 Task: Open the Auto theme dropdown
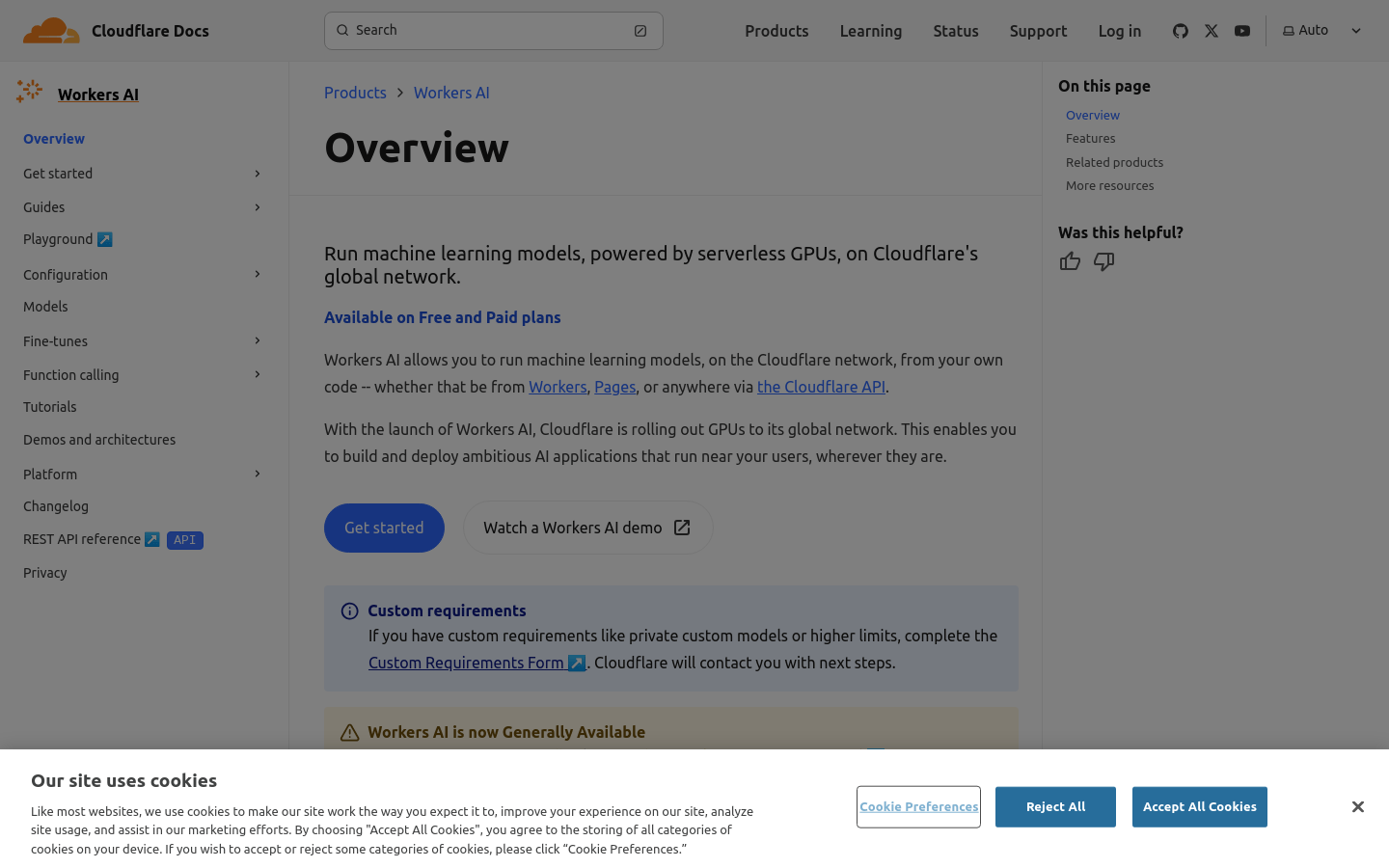1322,31
